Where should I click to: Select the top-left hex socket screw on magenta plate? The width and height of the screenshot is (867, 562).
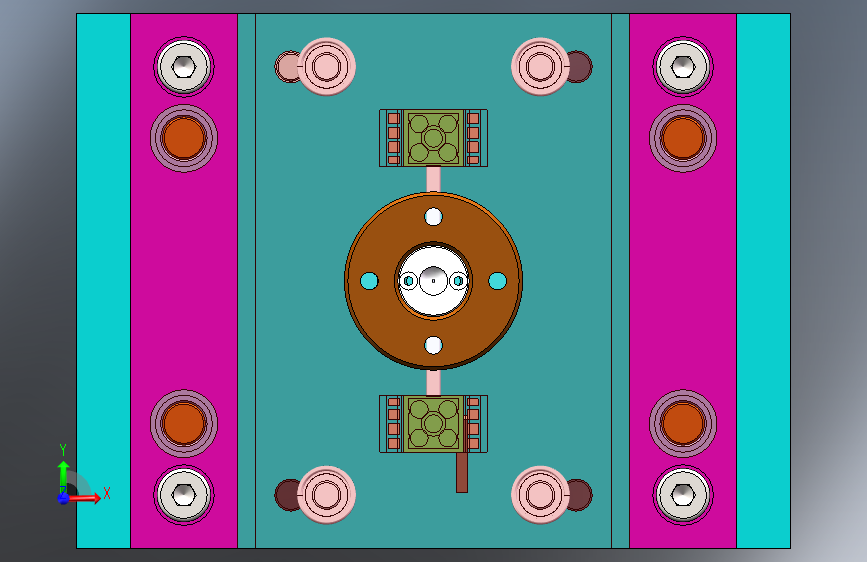184,67
